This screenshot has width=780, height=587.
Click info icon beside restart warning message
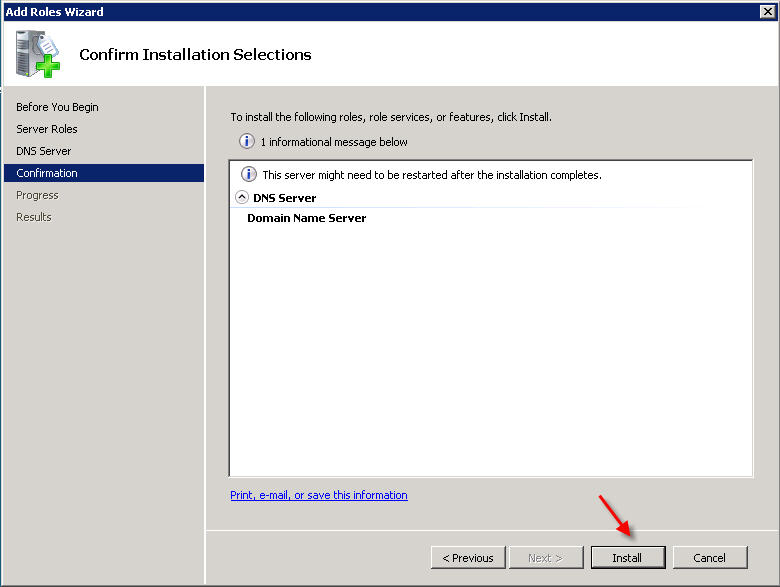[249, 174]
